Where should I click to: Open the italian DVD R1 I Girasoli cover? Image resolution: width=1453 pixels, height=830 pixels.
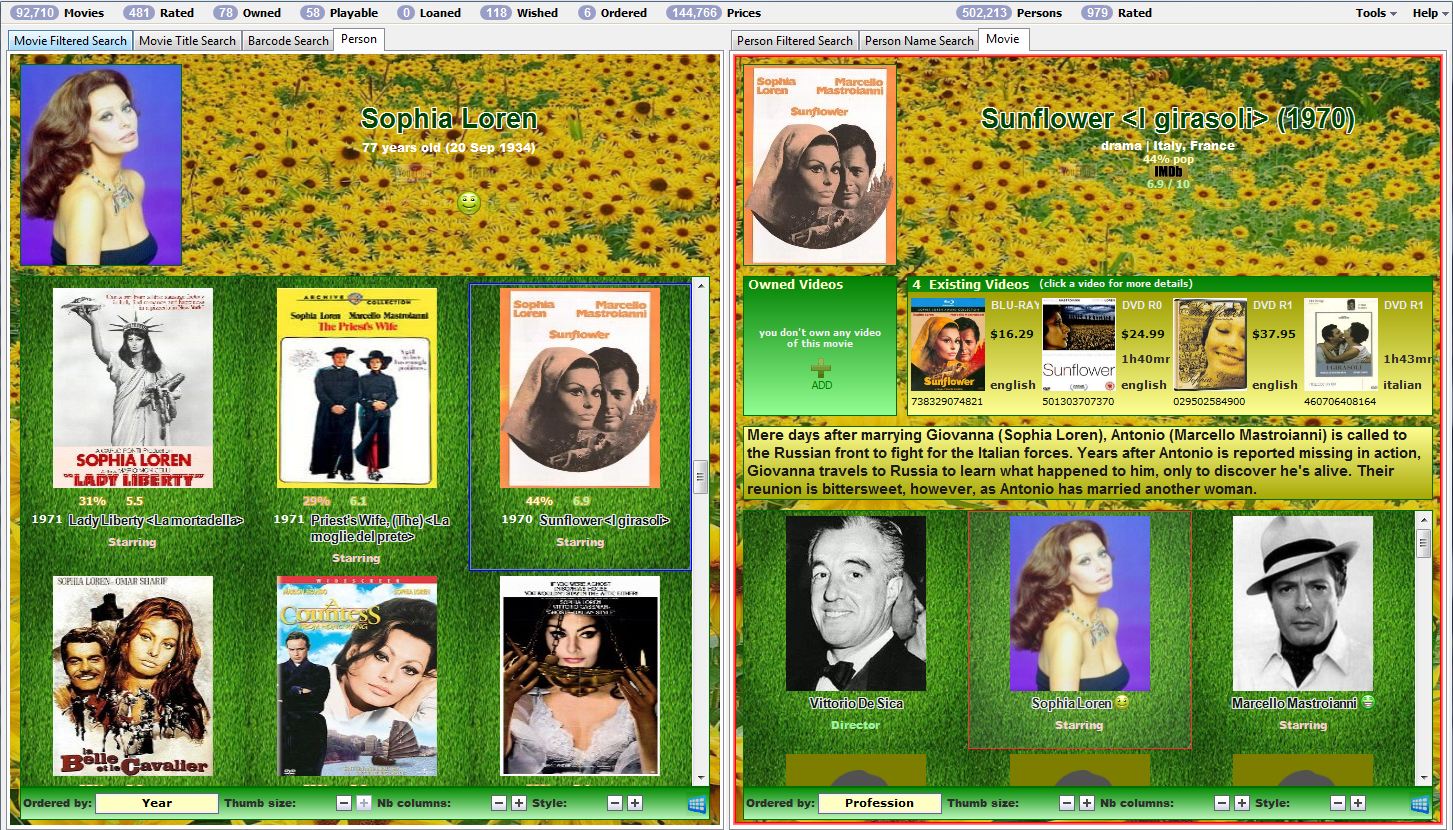[x=1341, y=345]
